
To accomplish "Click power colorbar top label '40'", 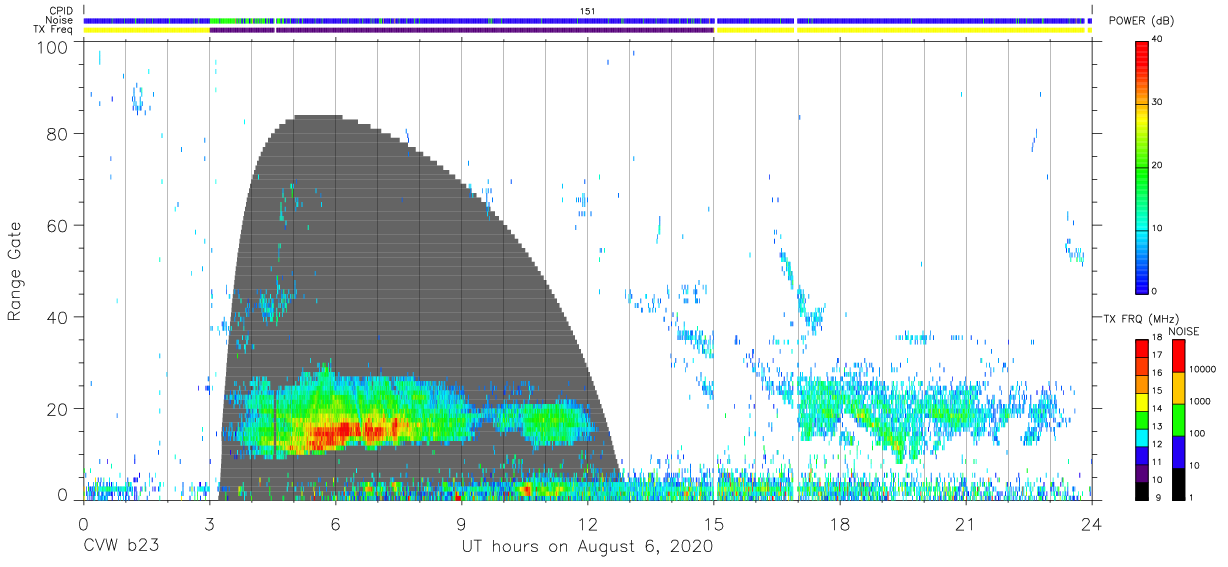I will [x=1157, y=40].
